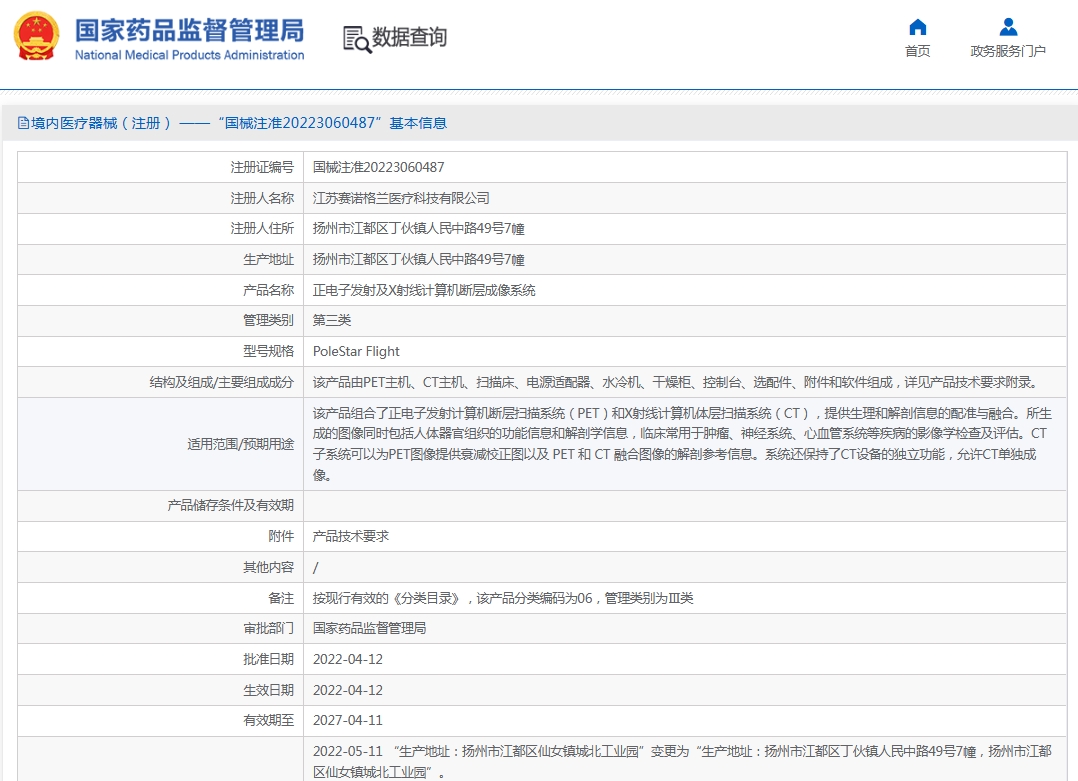The height and width of the screenshot is (781, 1078).
Task: Click the 生产地址 label cell
Action: coord(160,259)
